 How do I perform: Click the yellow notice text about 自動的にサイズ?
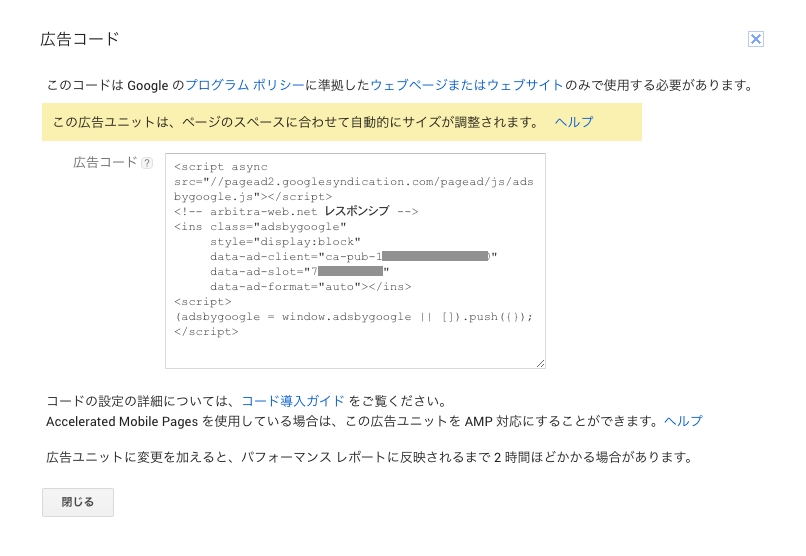[x=296, y=122]
